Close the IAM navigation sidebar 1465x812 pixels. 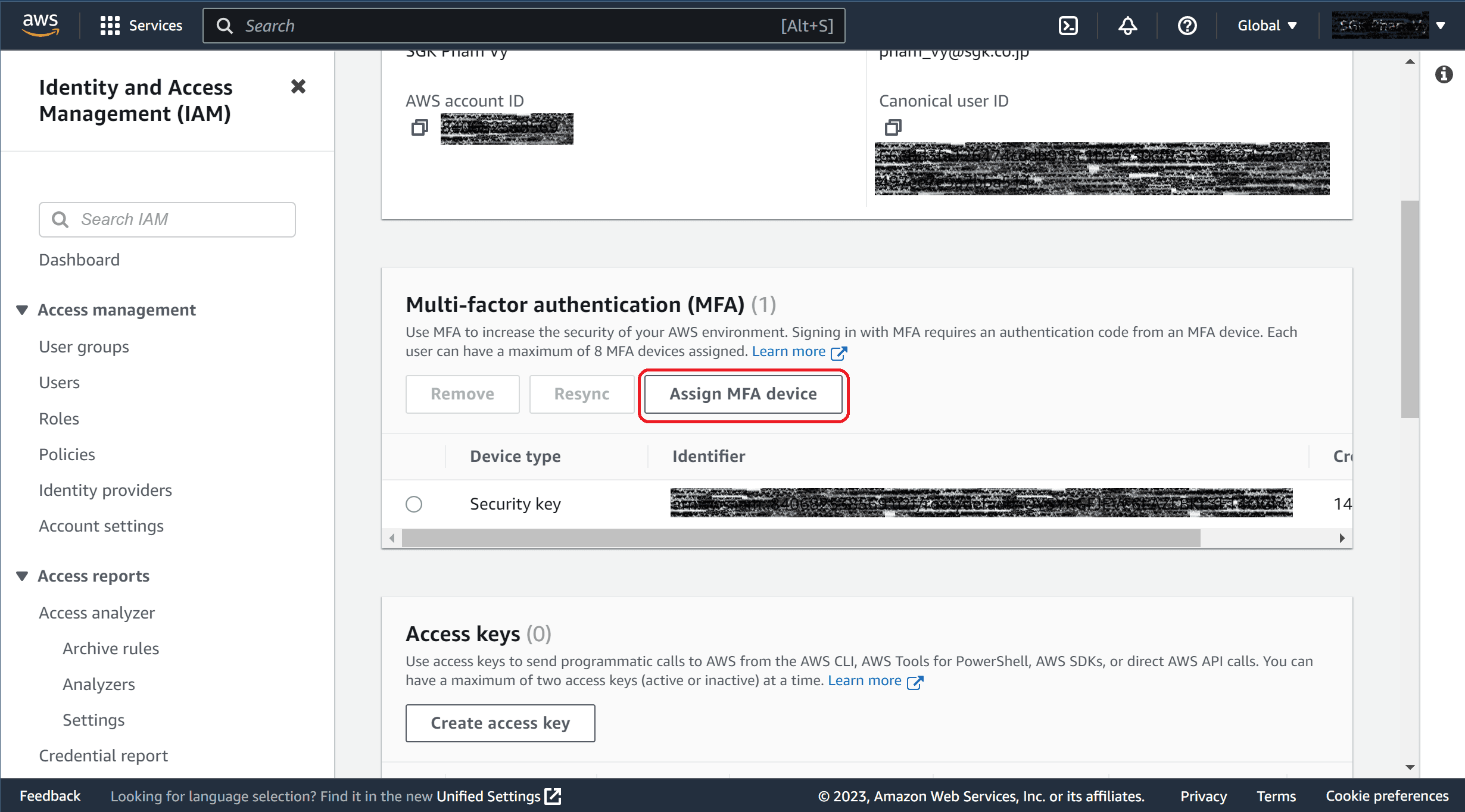coord(298,87)
